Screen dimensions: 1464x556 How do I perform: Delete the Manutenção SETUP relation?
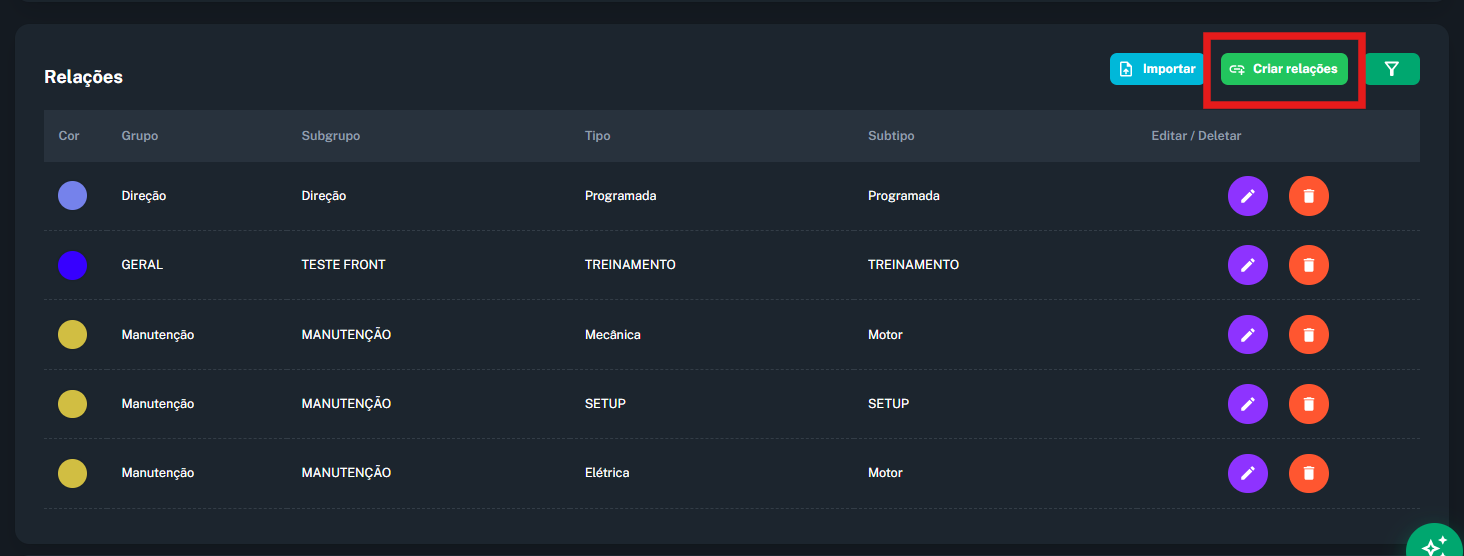point(1309,404)
